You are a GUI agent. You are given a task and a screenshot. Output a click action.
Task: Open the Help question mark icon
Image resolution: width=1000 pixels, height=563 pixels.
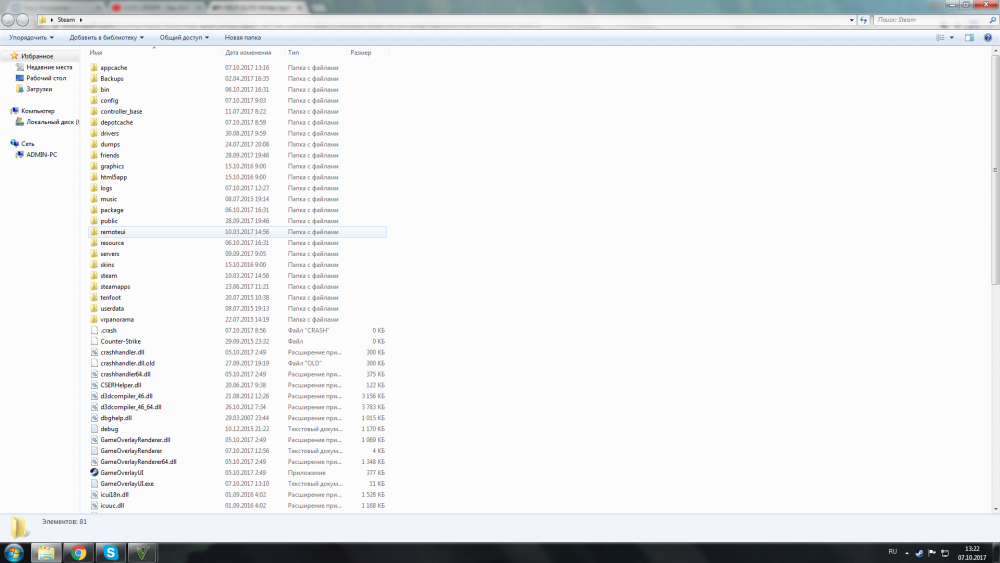(x=988, y=38)
